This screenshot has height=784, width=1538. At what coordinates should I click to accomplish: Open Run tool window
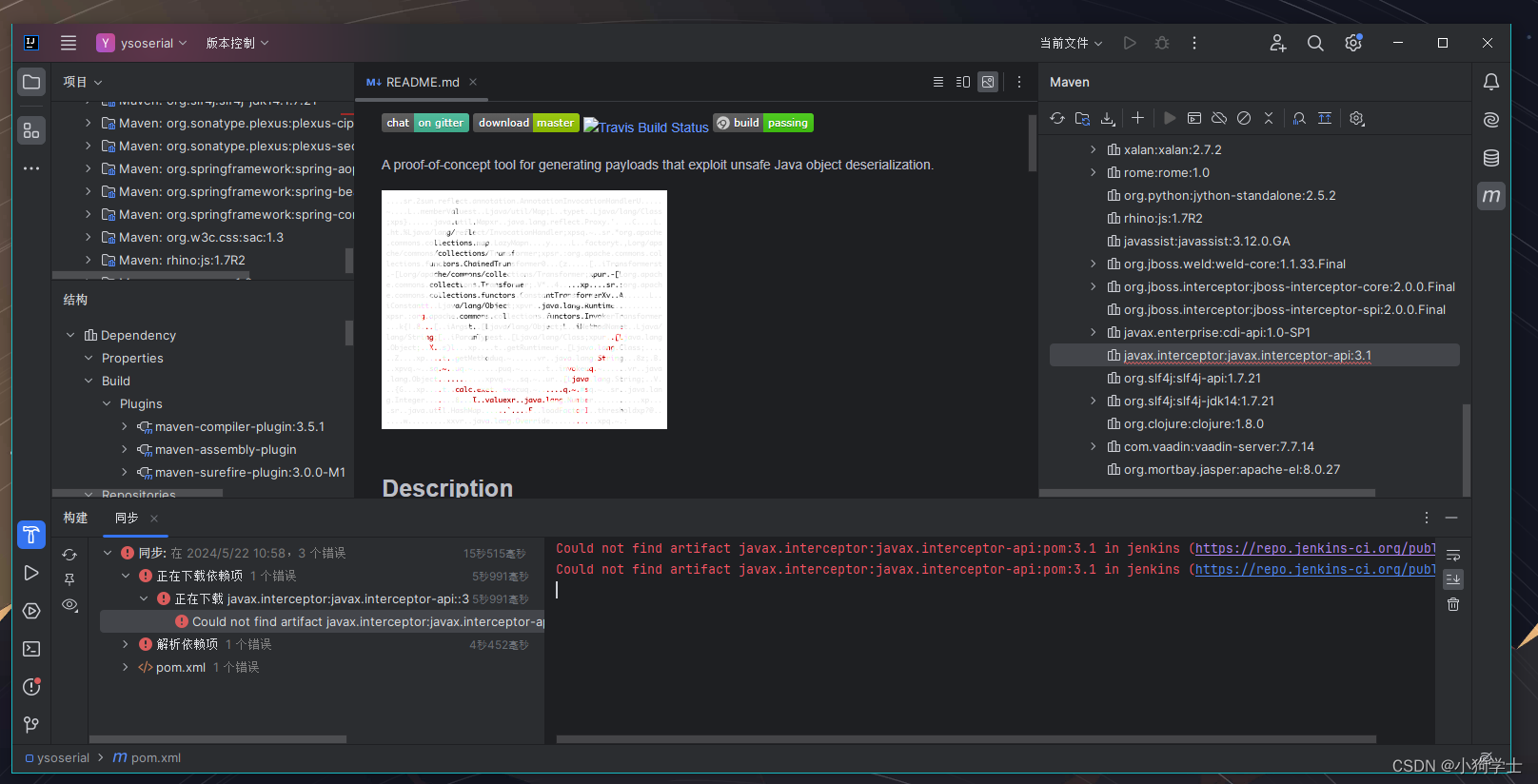pyautogui.click(x=31, y=573)
